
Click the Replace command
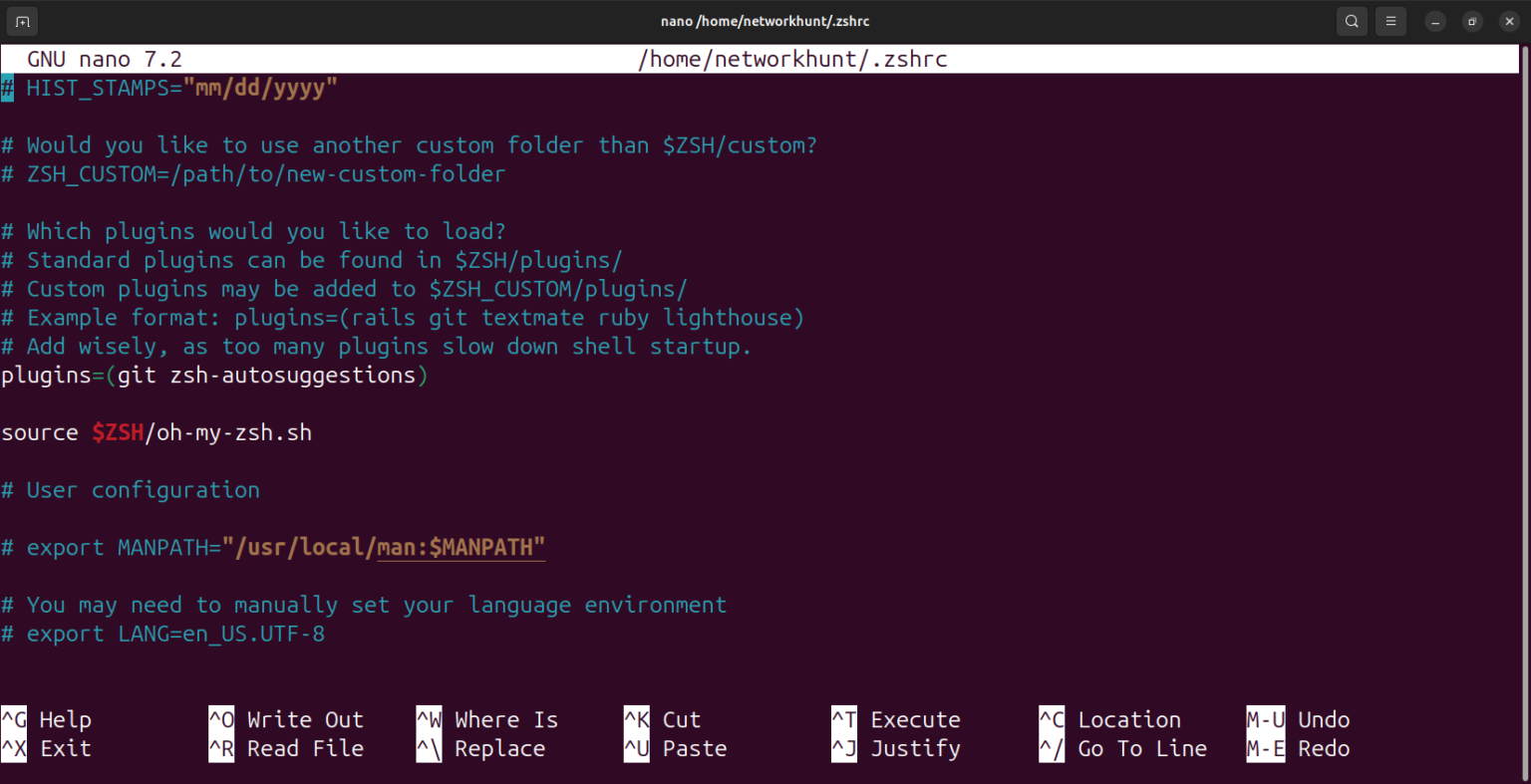point(429,748)
